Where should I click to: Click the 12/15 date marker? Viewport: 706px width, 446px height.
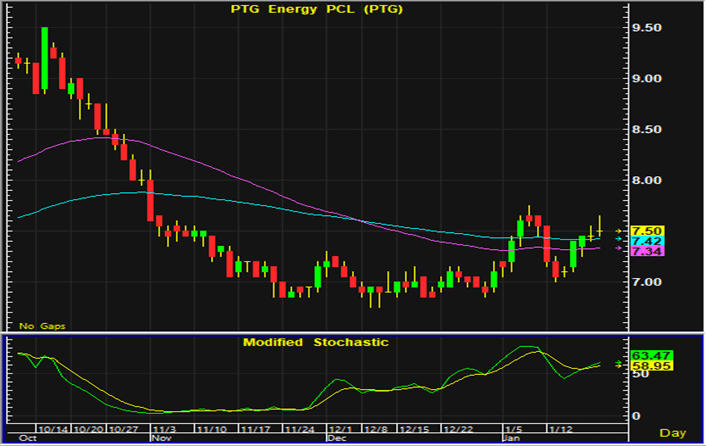point(415,429)
